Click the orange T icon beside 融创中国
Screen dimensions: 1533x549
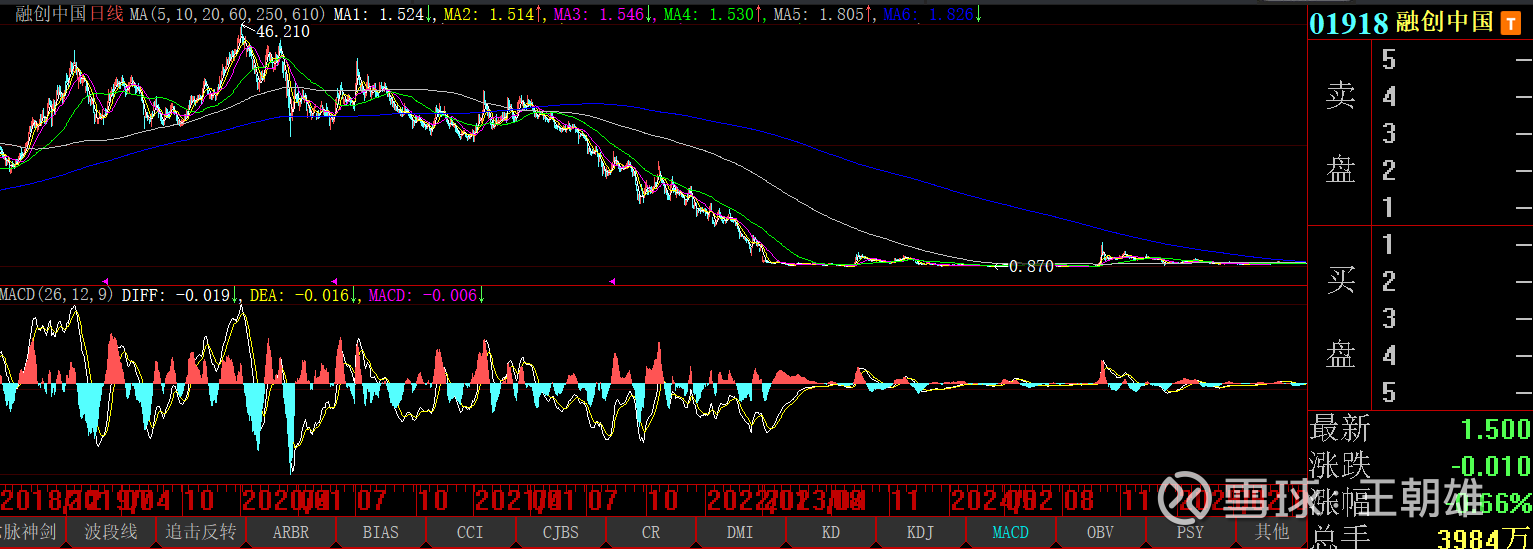[1510, 24]
